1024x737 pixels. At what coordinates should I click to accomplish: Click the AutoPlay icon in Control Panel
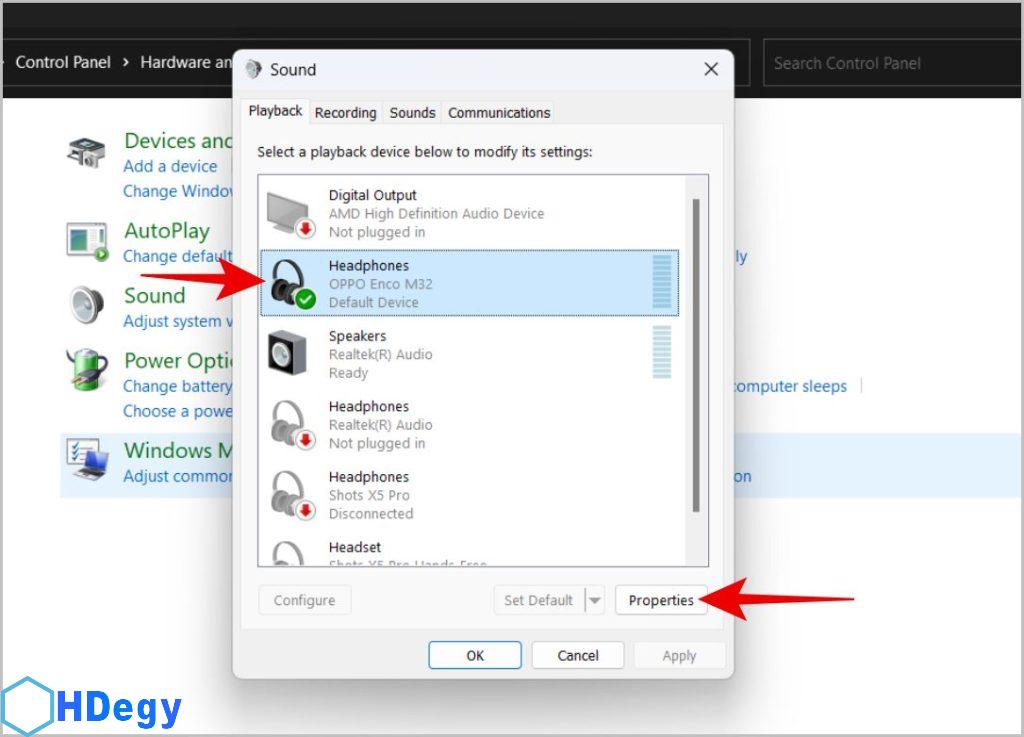[x=87, y=241]
